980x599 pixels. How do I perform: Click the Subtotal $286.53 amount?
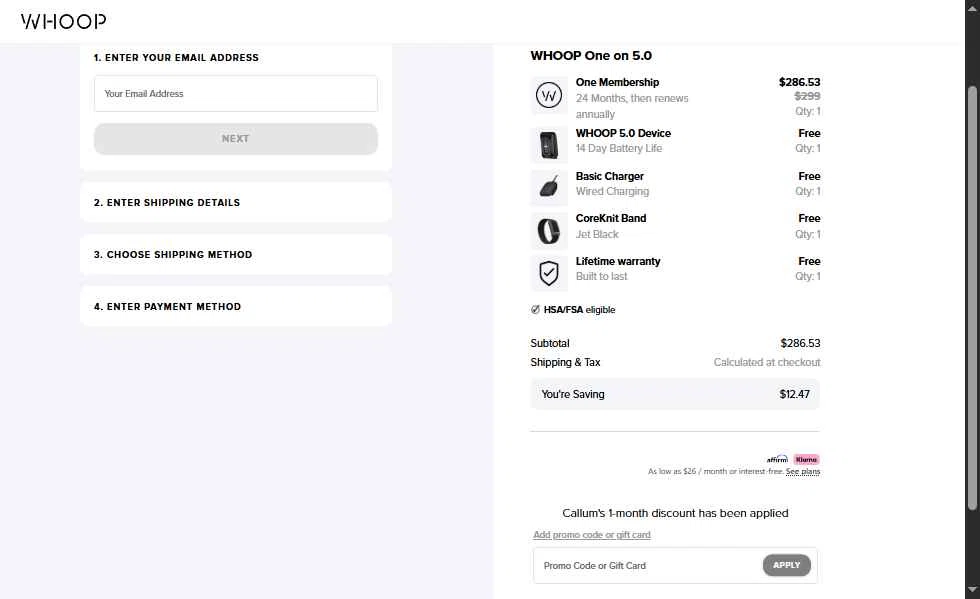800,343
